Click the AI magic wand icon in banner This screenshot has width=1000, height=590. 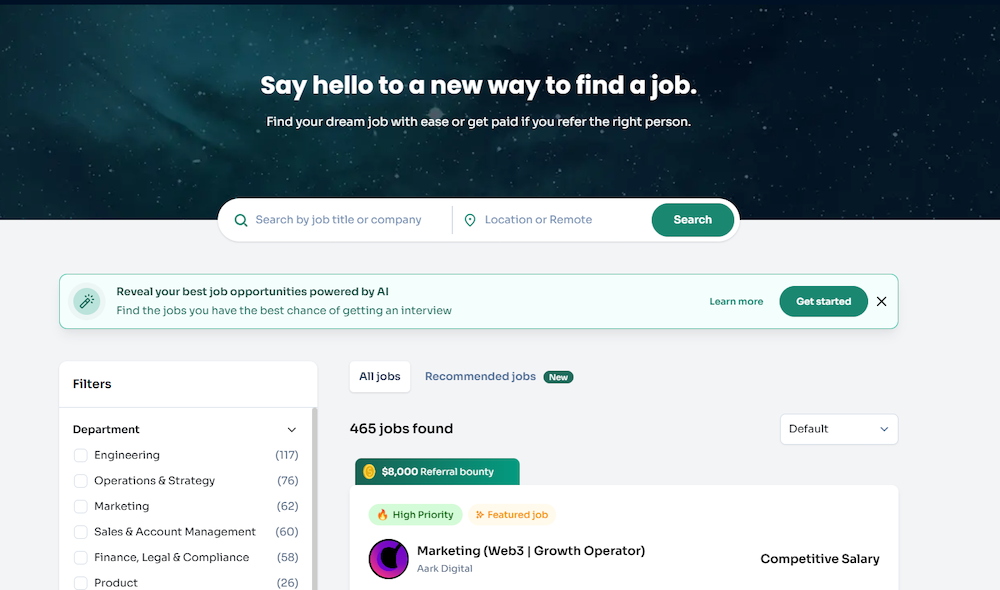(x=86, y=300)
